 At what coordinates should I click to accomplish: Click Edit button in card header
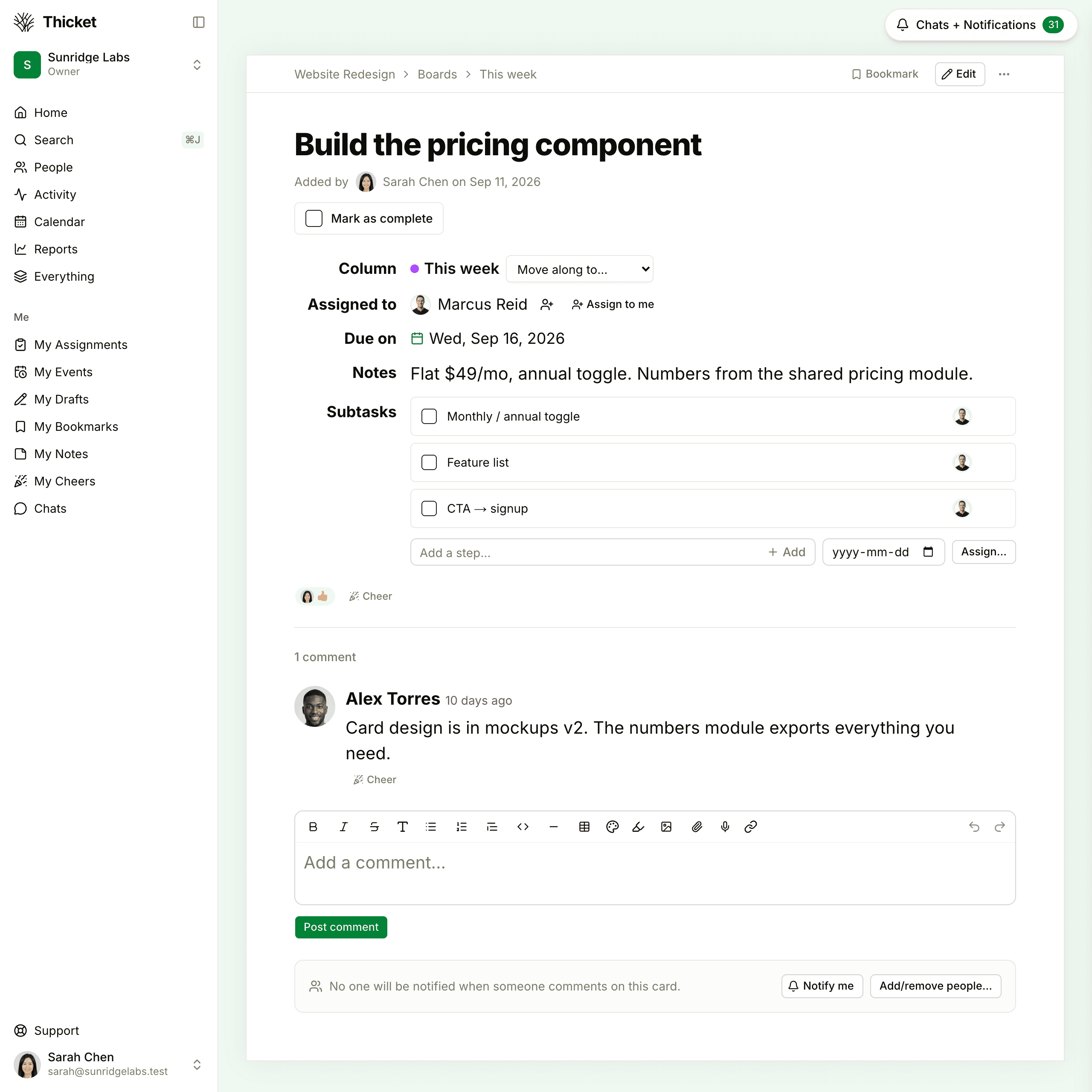959,74
